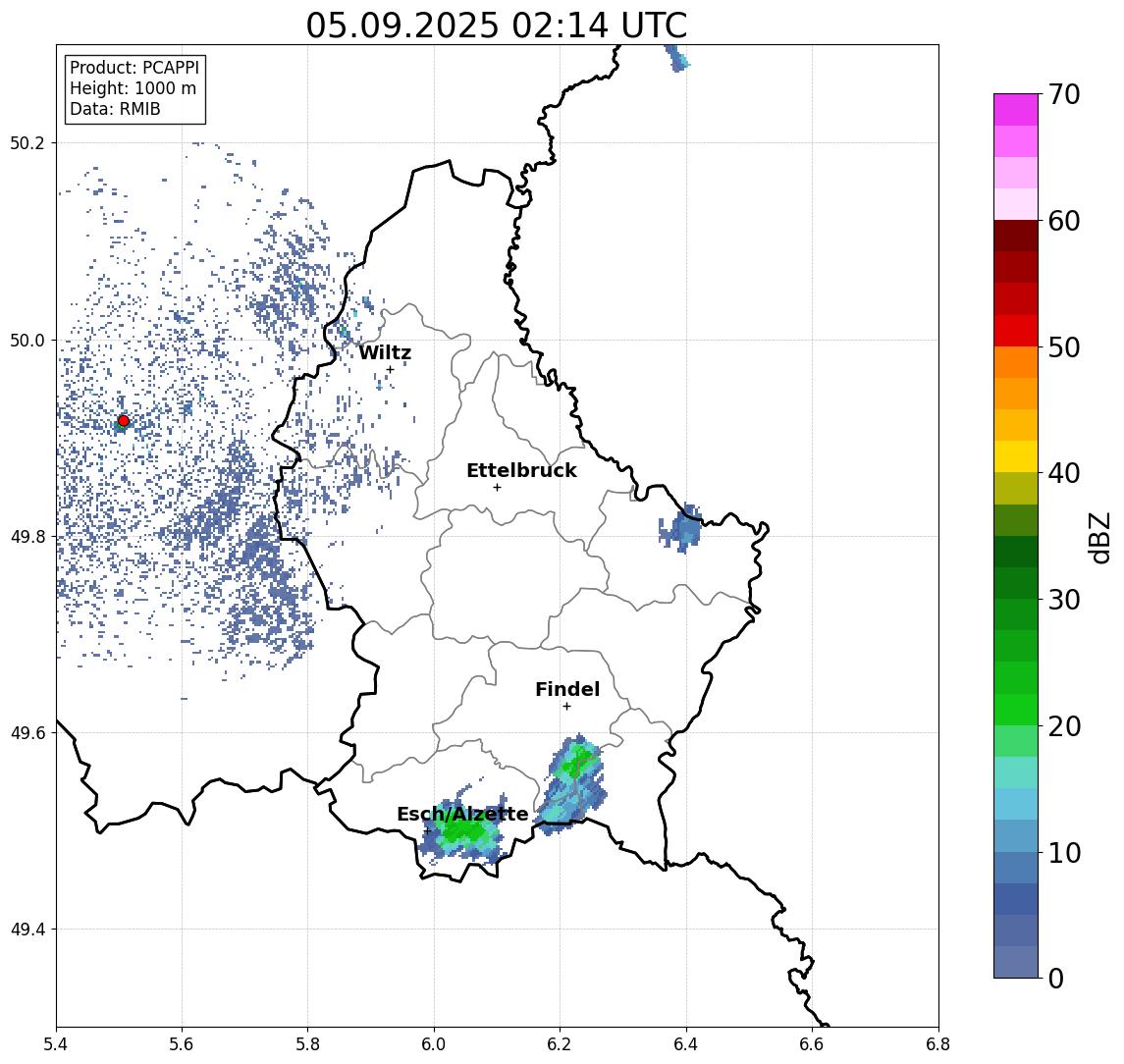Image resolution: width=1124 pixels, height=1064 pixels.
Task: Click the colorbar tick label 60
Action: [1064, 222]
